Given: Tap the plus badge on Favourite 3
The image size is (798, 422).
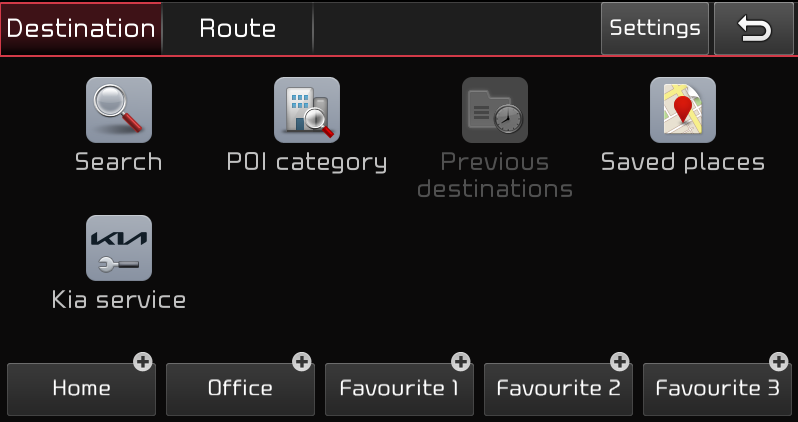Looking at the screenshot, I should click(x=779, y=362).
